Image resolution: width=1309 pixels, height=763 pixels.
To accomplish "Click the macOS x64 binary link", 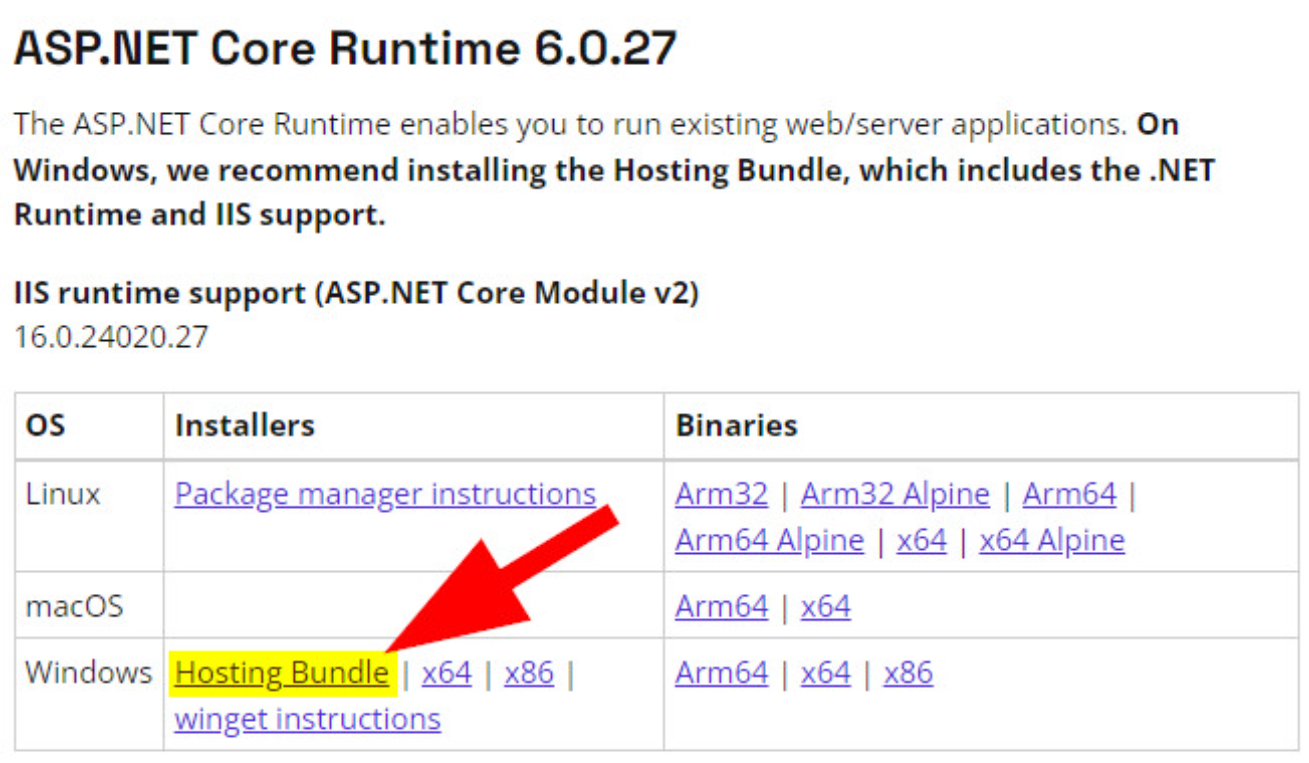I will click(825, 606).
